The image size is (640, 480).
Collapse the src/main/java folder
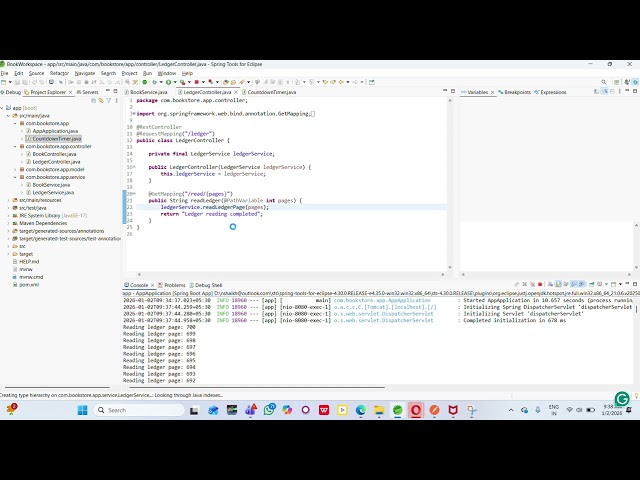(x=9, y=116)
